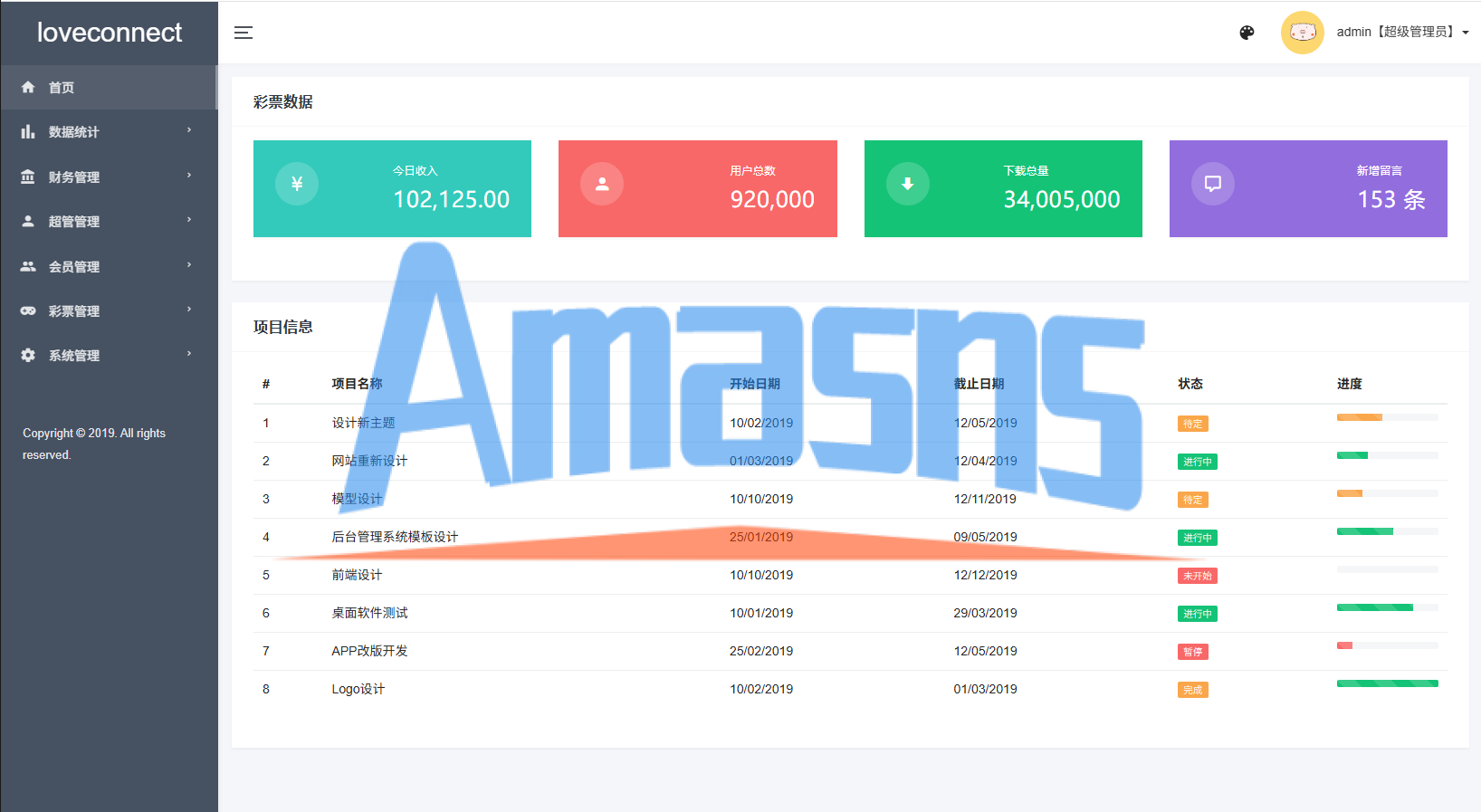Click the download arrow icon on green card
This screenshot has height=812, width=1481.
click(908, 184)
